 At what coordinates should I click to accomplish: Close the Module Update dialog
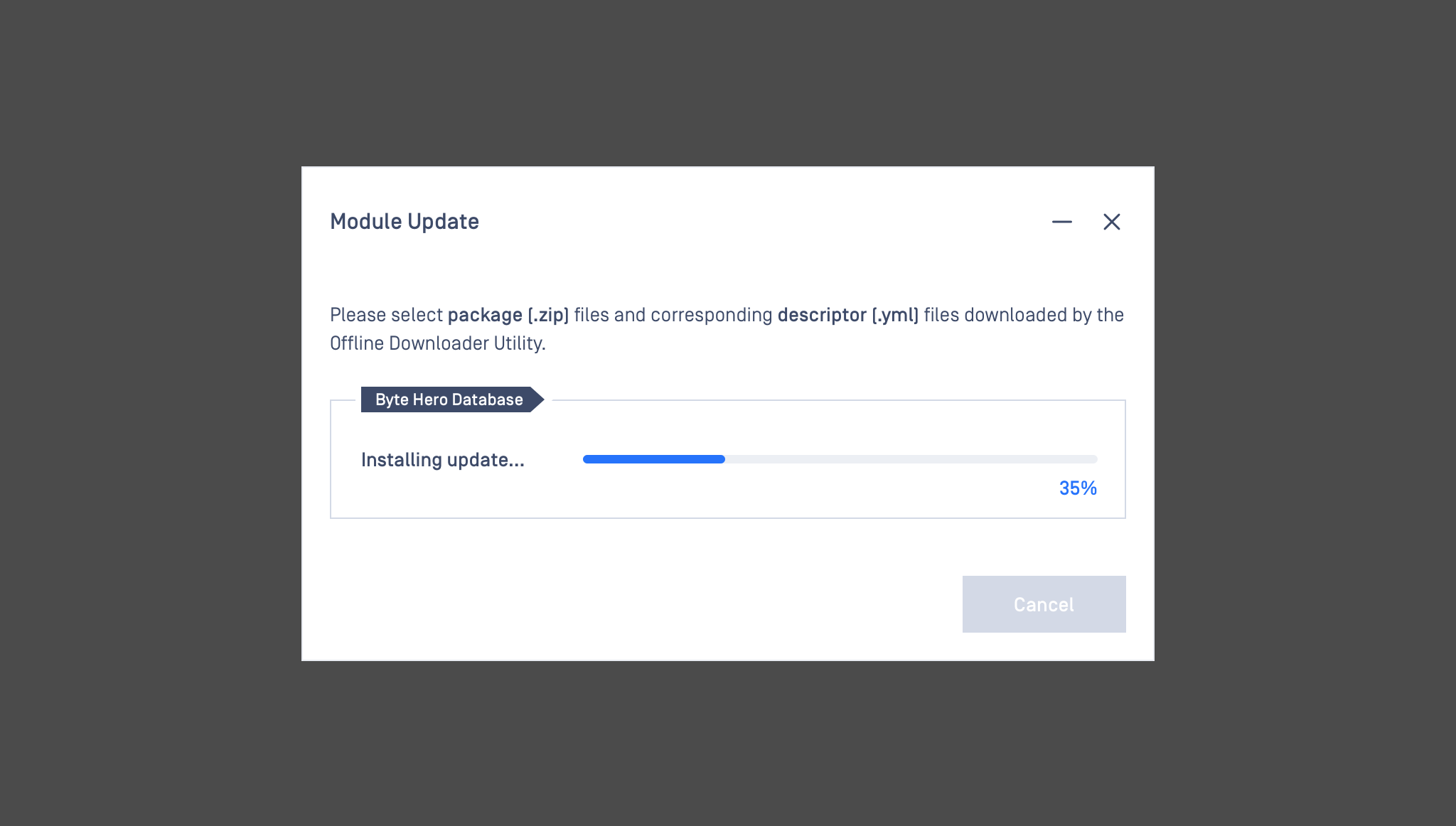1111,222
